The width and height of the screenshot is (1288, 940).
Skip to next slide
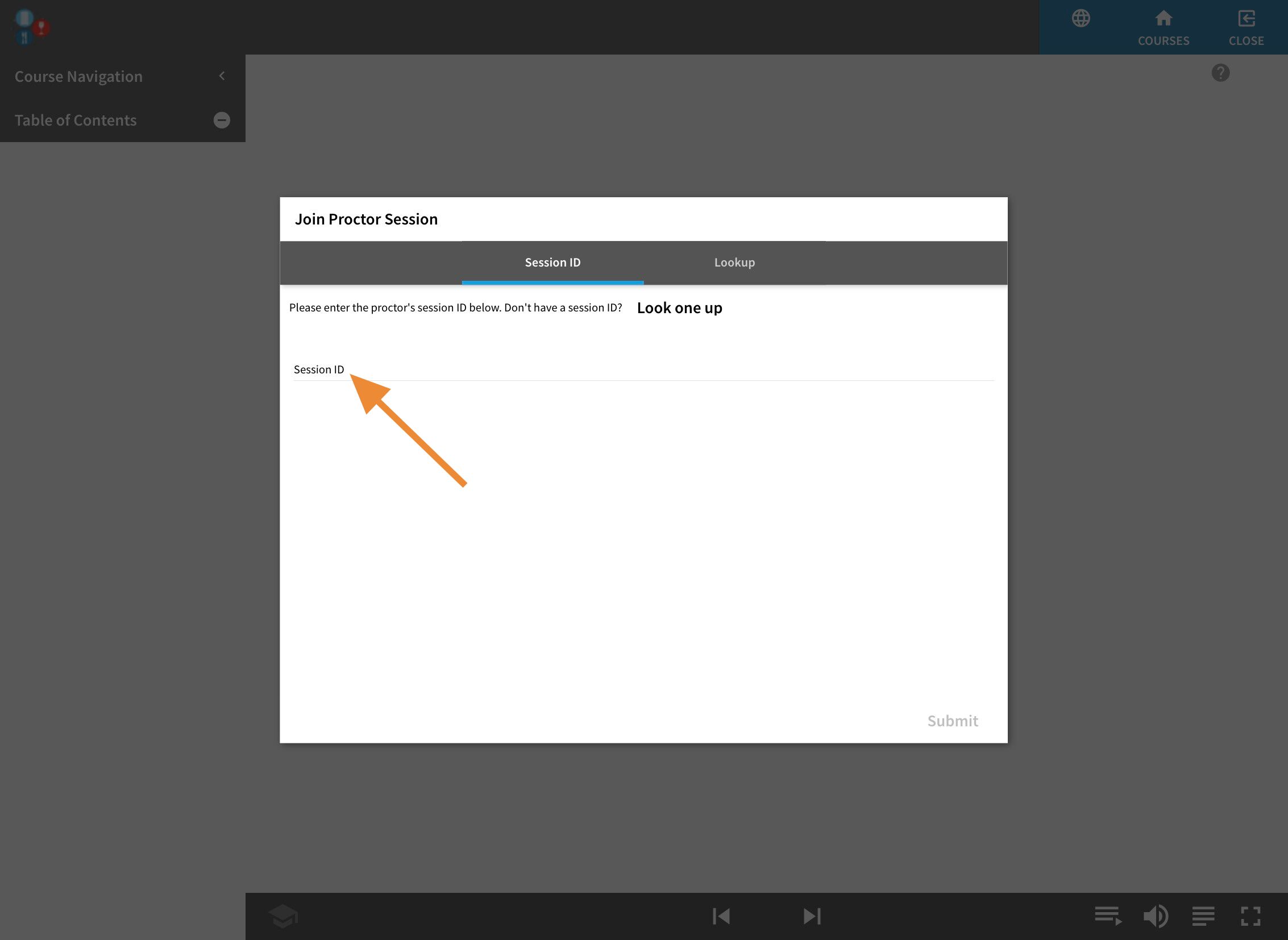tap(812, 916)
